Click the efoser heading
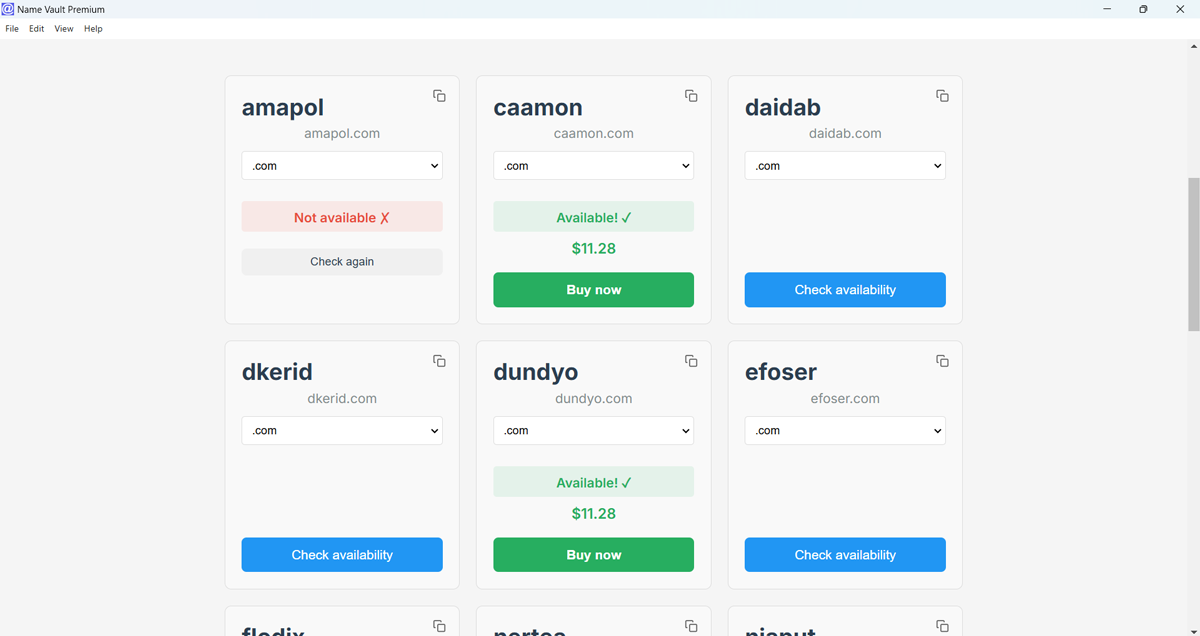Viewport: 1200px width, 636px height. point(781,372)
